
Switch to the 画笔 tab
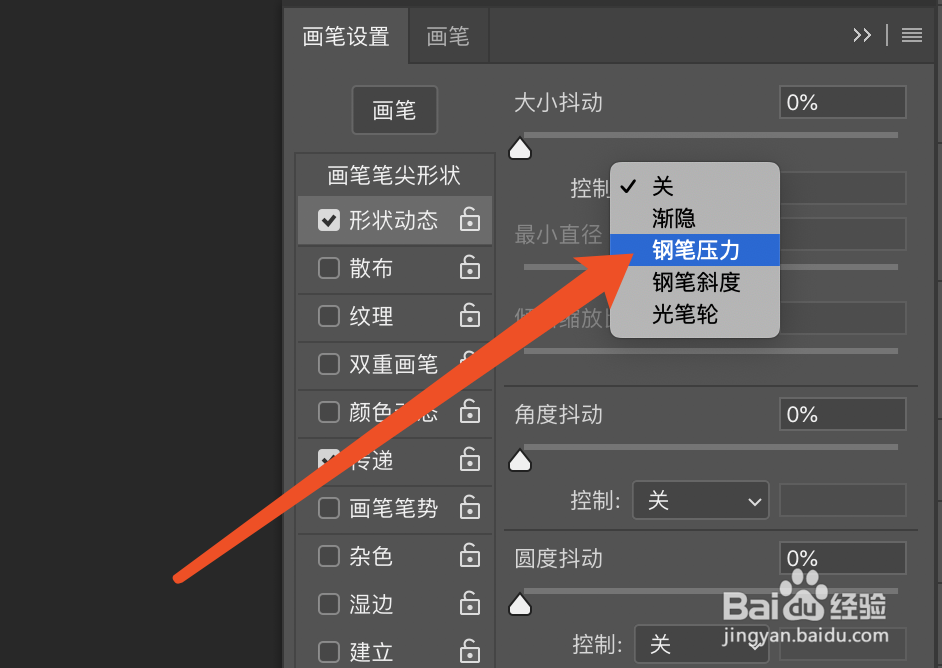click(x=448, y=36)
